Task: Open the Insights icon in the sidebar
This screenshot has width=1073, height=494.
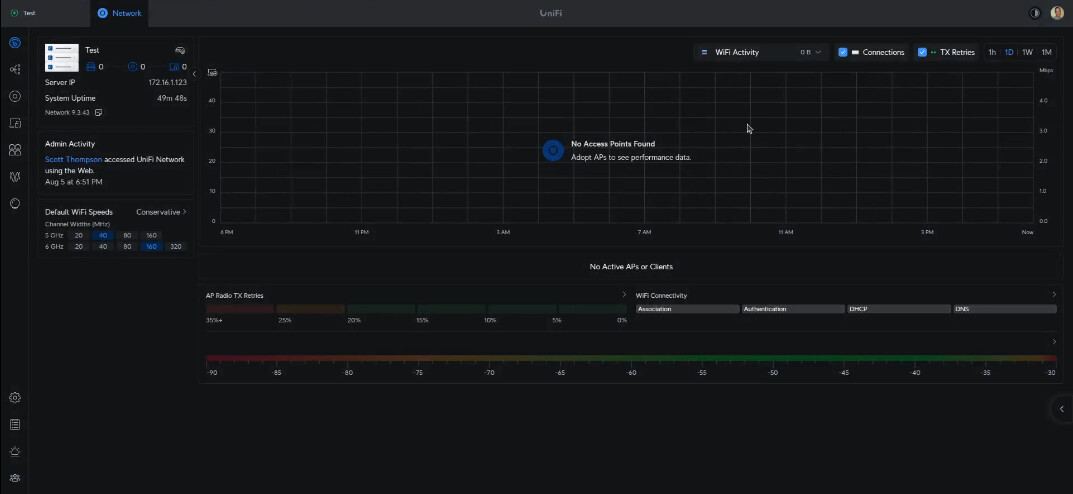Action: point(15,204)
